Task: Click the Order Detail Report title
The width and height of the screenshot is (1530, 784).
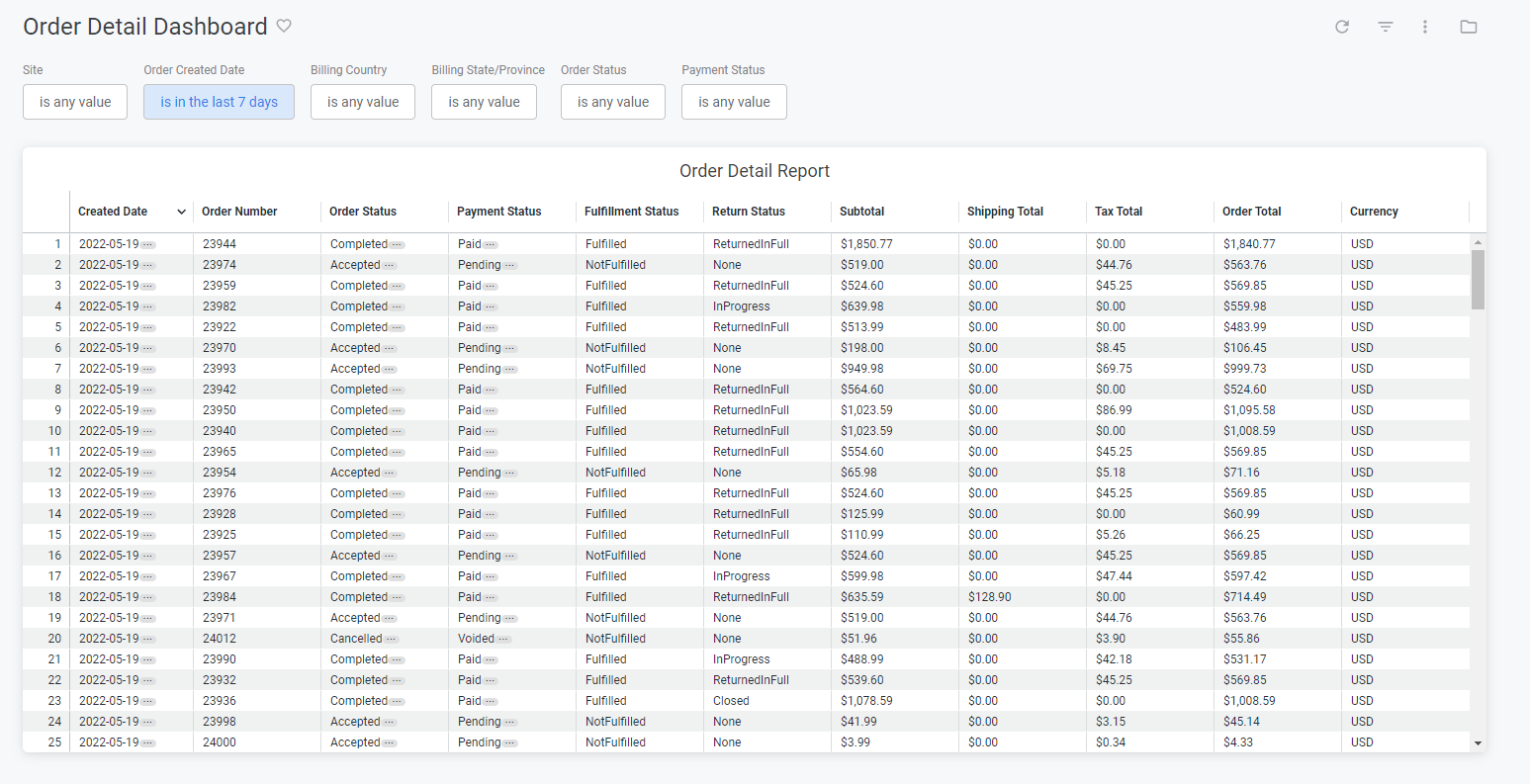Action: (x=755, y=170)
